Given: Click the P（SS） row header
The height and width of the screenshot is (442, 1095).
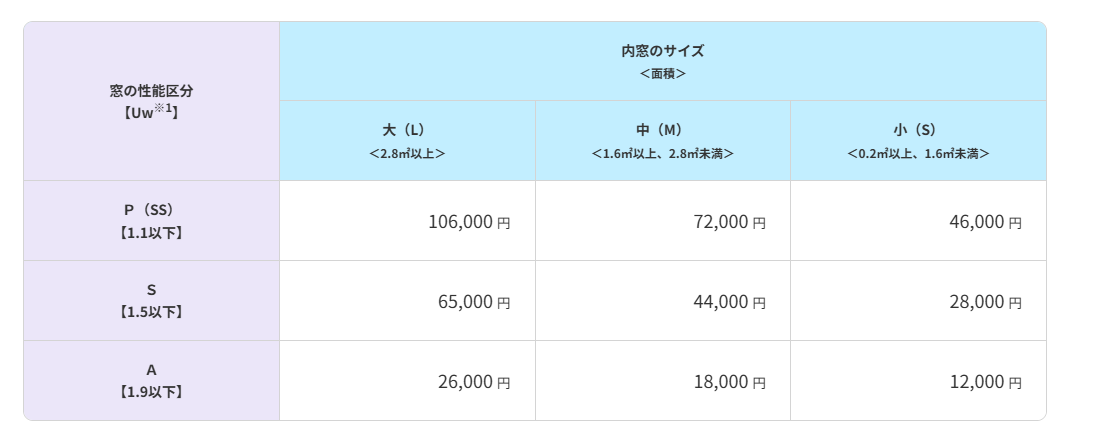Looking at the screenshot, I should [x=151, y=211].
